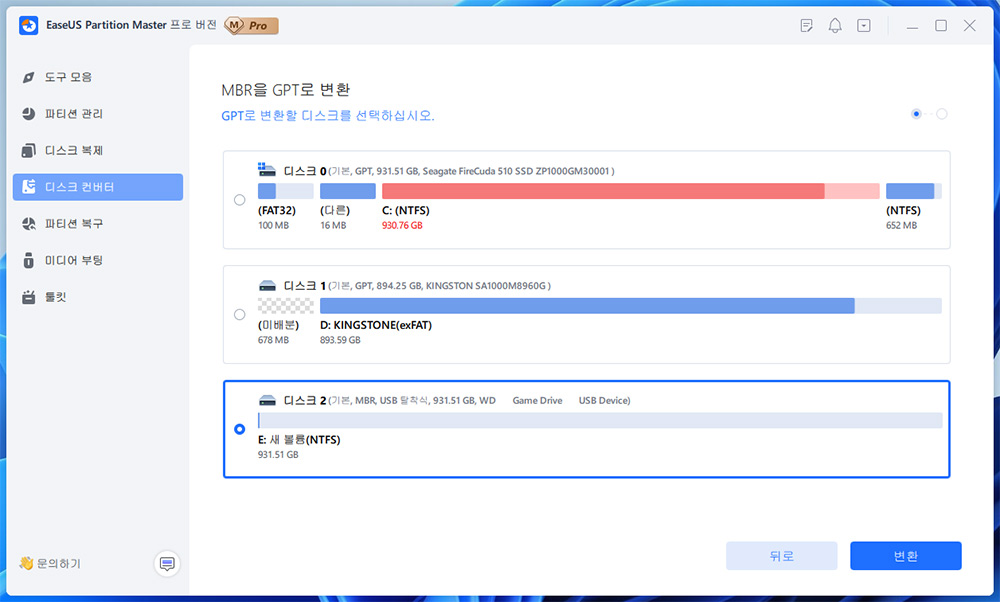
Task: Click the 뒤로 back button
Action: (781, 556)
